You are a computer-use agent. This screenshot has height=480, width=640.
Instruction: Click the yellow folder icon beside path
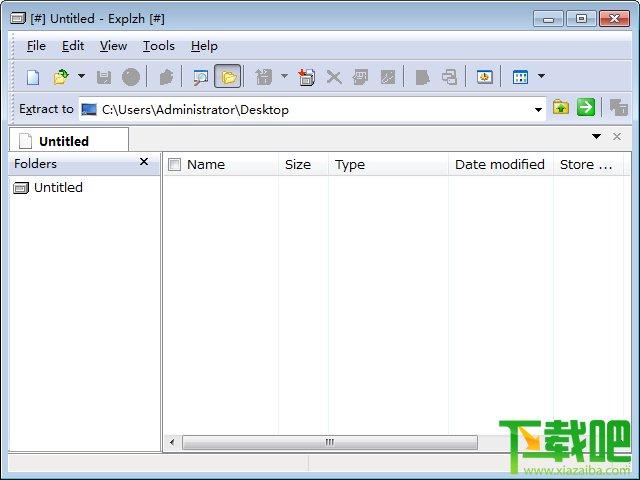[561, 108]
